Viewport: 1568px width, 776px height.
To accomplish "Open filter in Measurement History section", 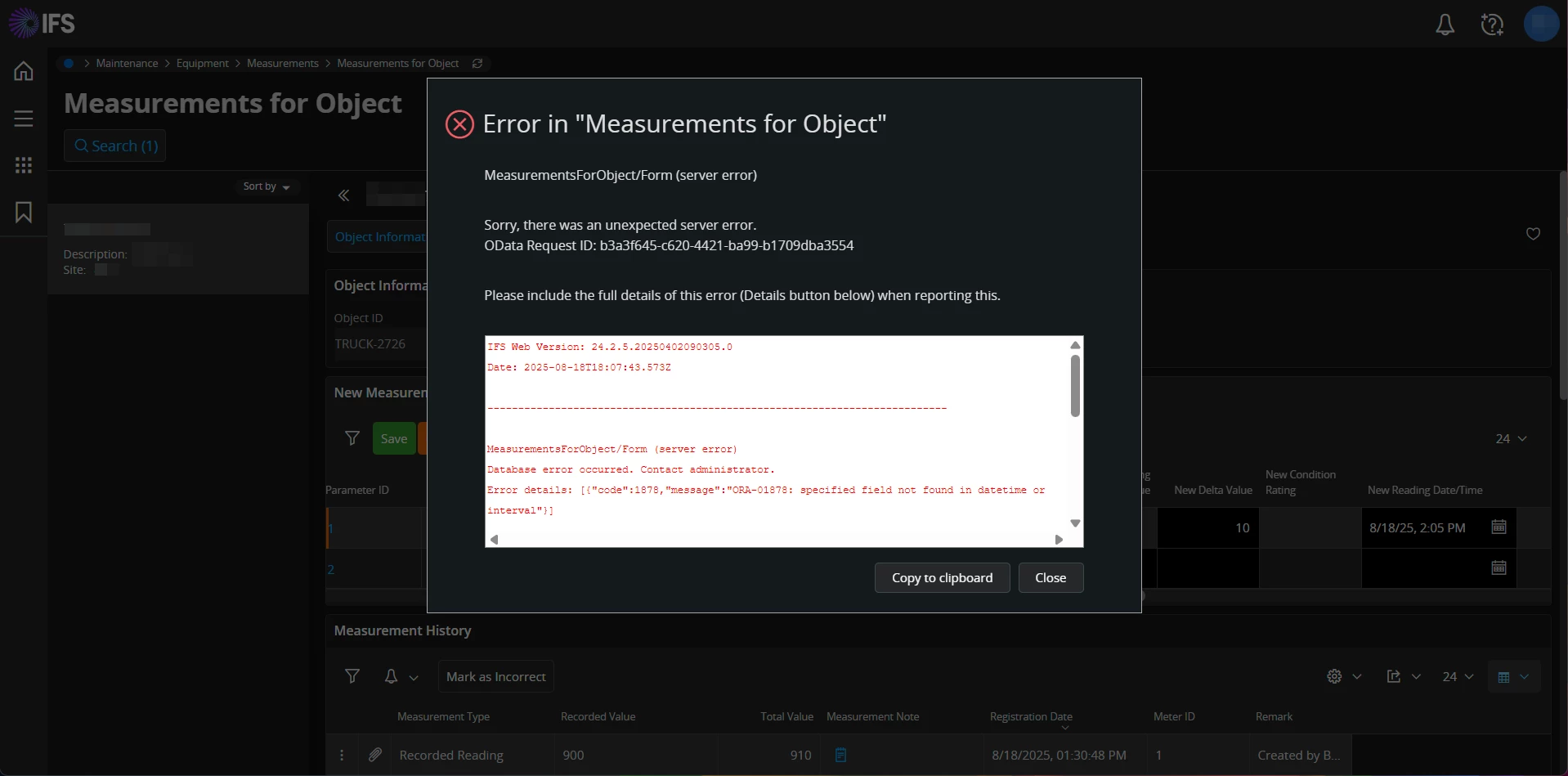I will (x=352, y=676).
